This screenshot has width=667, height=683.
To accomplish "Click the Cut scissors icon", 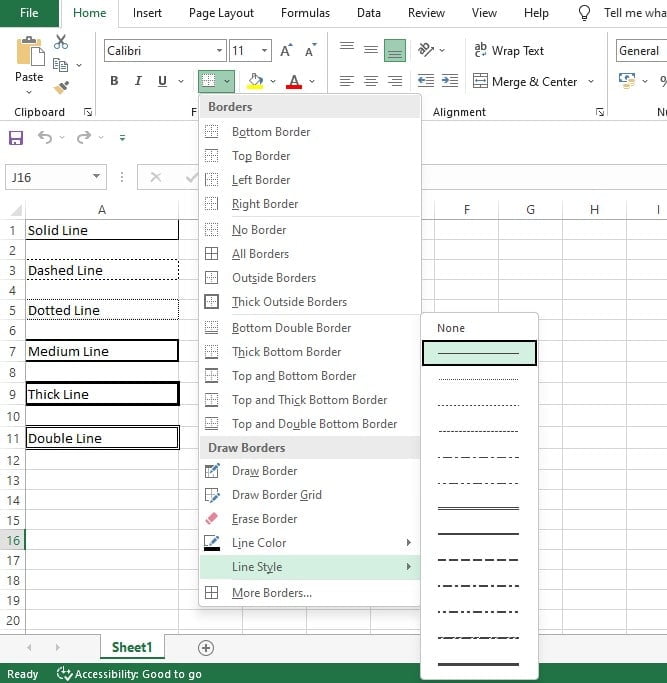I will (x=61, y=42).
